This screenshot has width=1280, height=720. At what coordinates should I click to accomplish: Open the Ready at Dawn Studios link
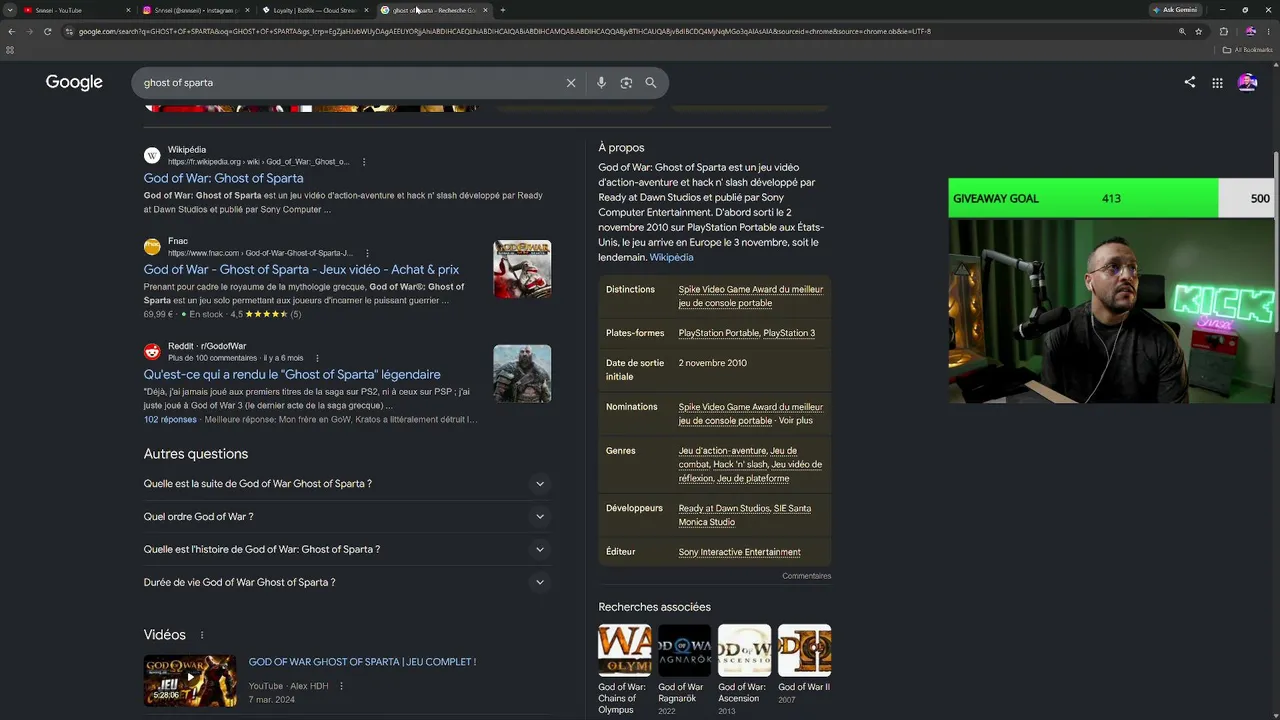click(724, 508)
